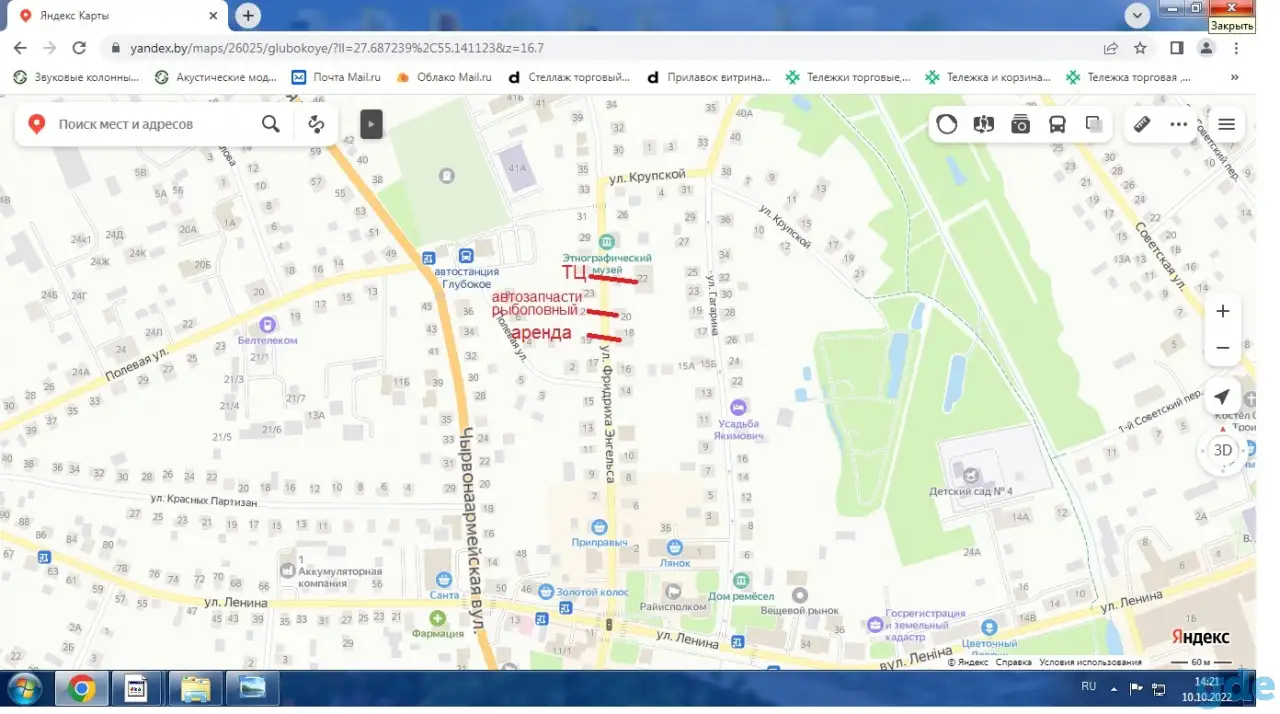Click the Chrome icon on the taskbar
Viewport: 1280px width, 714px height.
81,688
